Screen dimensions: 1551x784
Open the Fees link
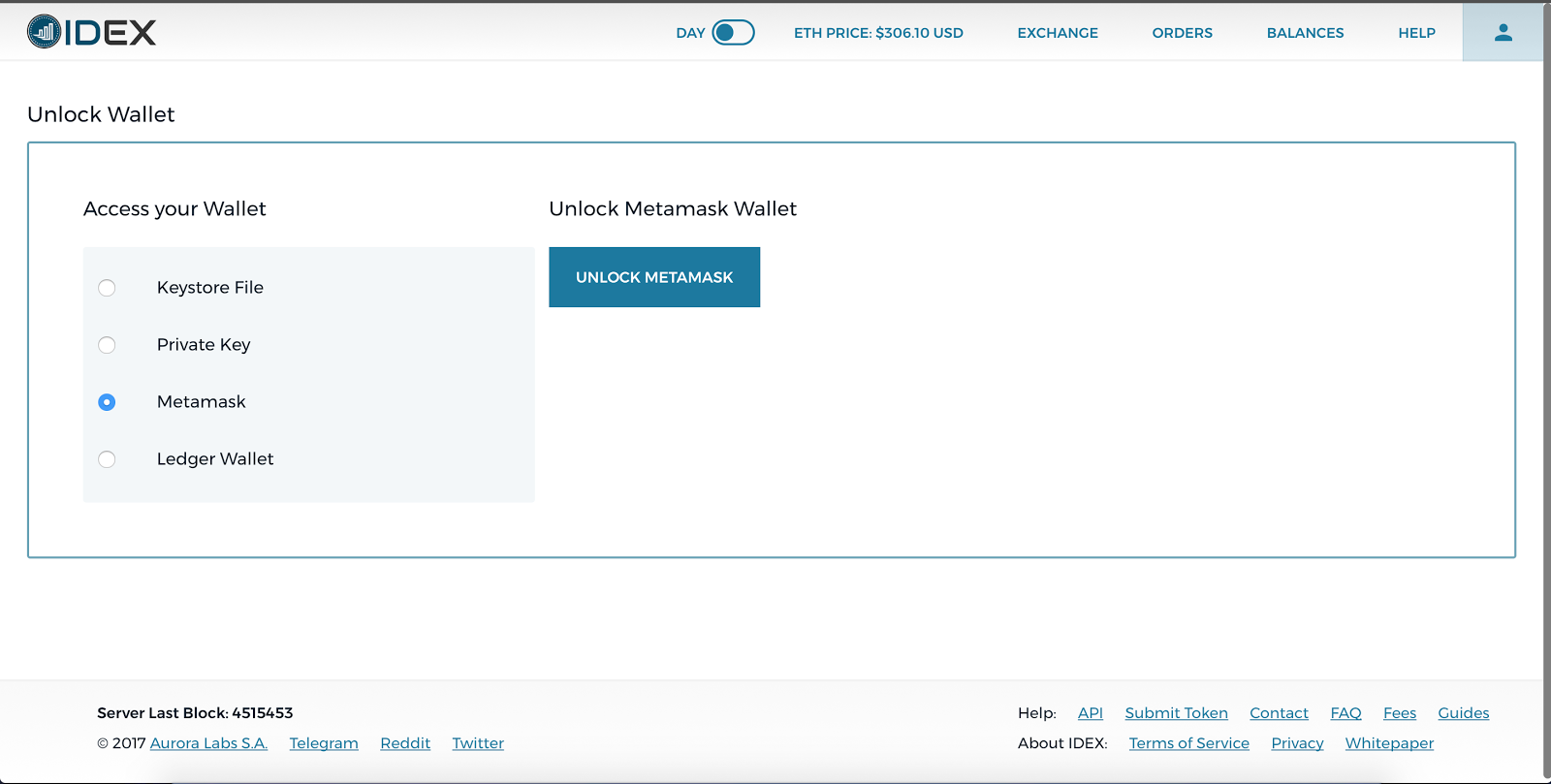click(x=1400, y=713)
